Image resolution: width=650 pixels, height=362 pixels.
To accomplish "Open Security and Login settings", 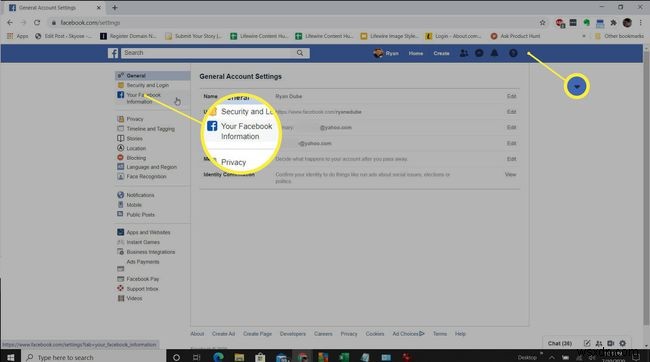I will point(148,85).
